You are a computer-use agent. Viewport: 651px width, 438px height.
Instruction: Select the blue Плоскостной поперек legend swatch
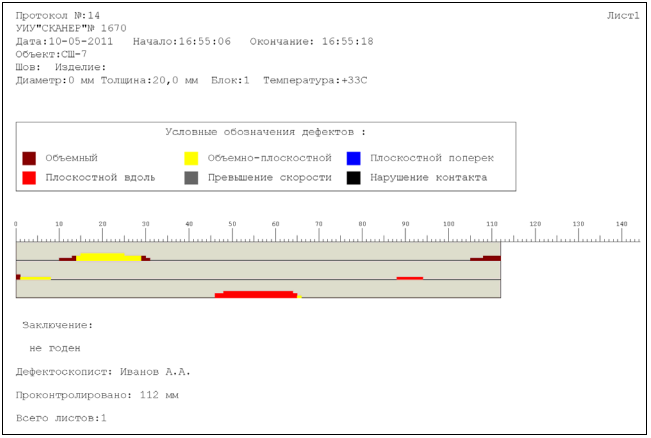pos(353,158)
